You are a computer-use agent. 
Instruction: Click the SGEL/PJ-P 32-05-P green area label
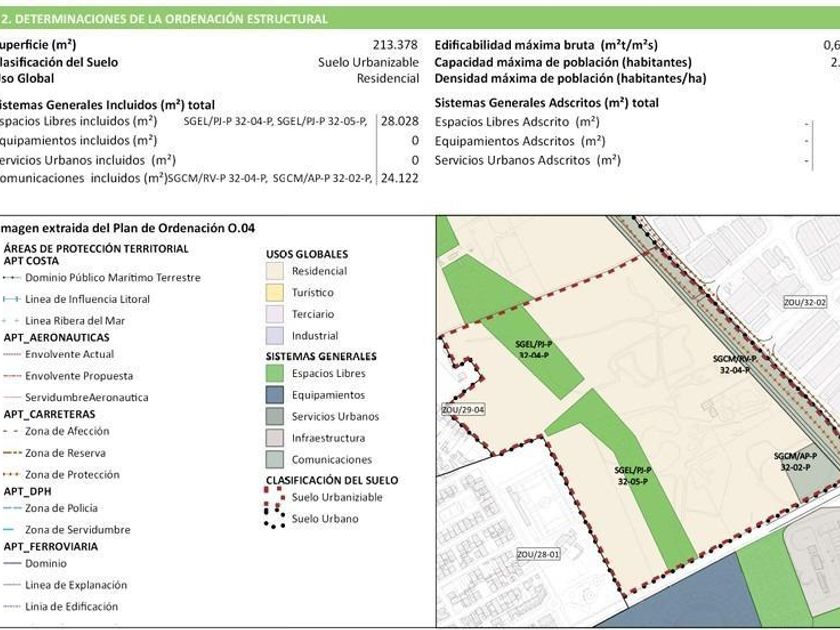click(x=633, y=474)
